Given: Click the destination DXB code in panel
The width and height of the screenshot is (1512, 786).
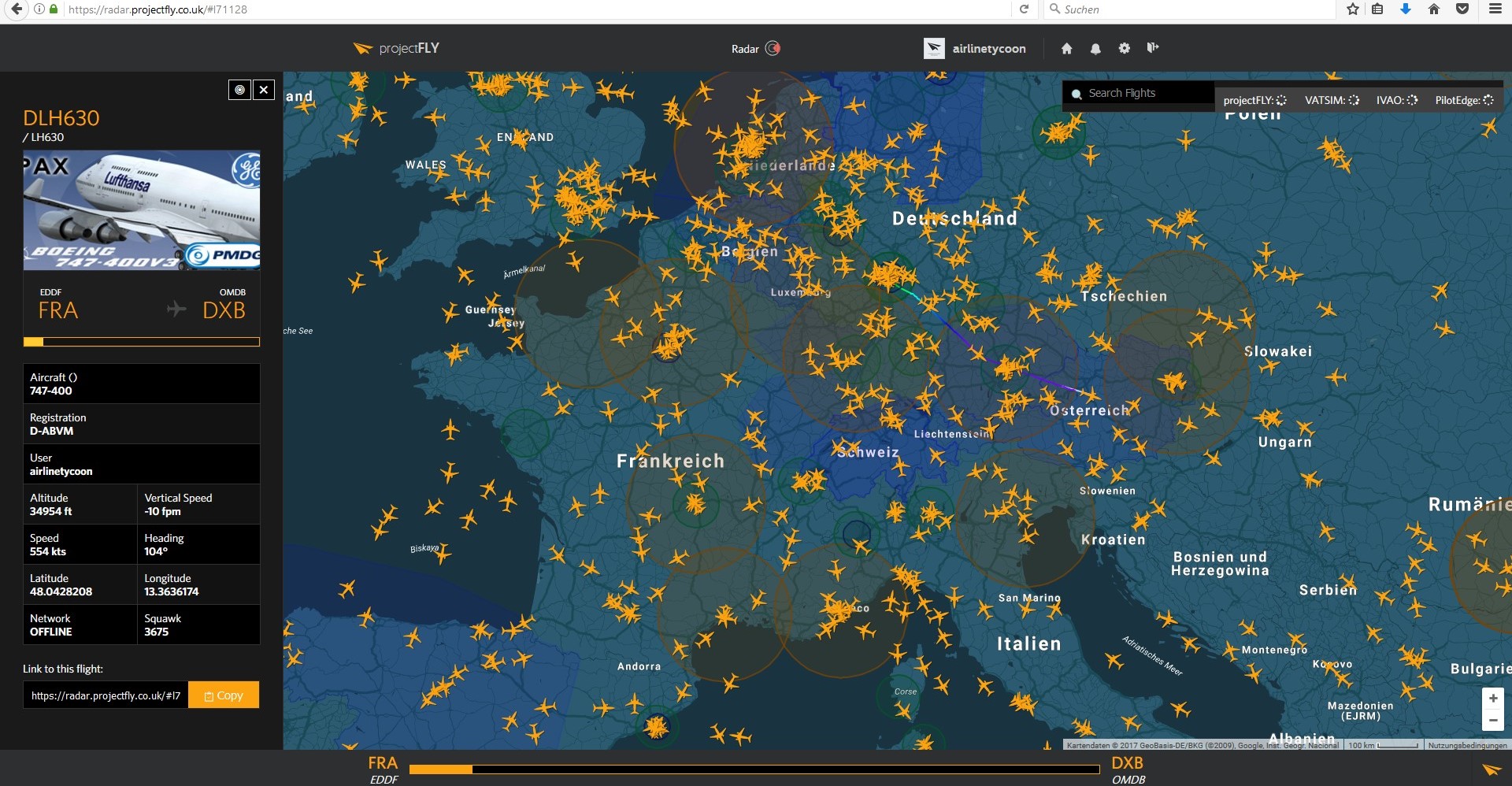Looking at the screenshot, I should coord(224,310).
